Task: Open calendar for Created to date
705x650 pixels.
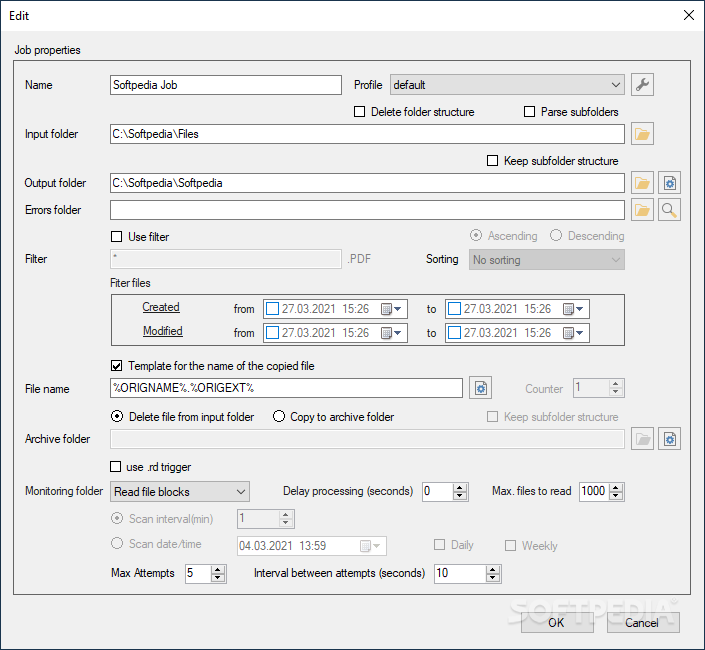Action: click(573, 309)
